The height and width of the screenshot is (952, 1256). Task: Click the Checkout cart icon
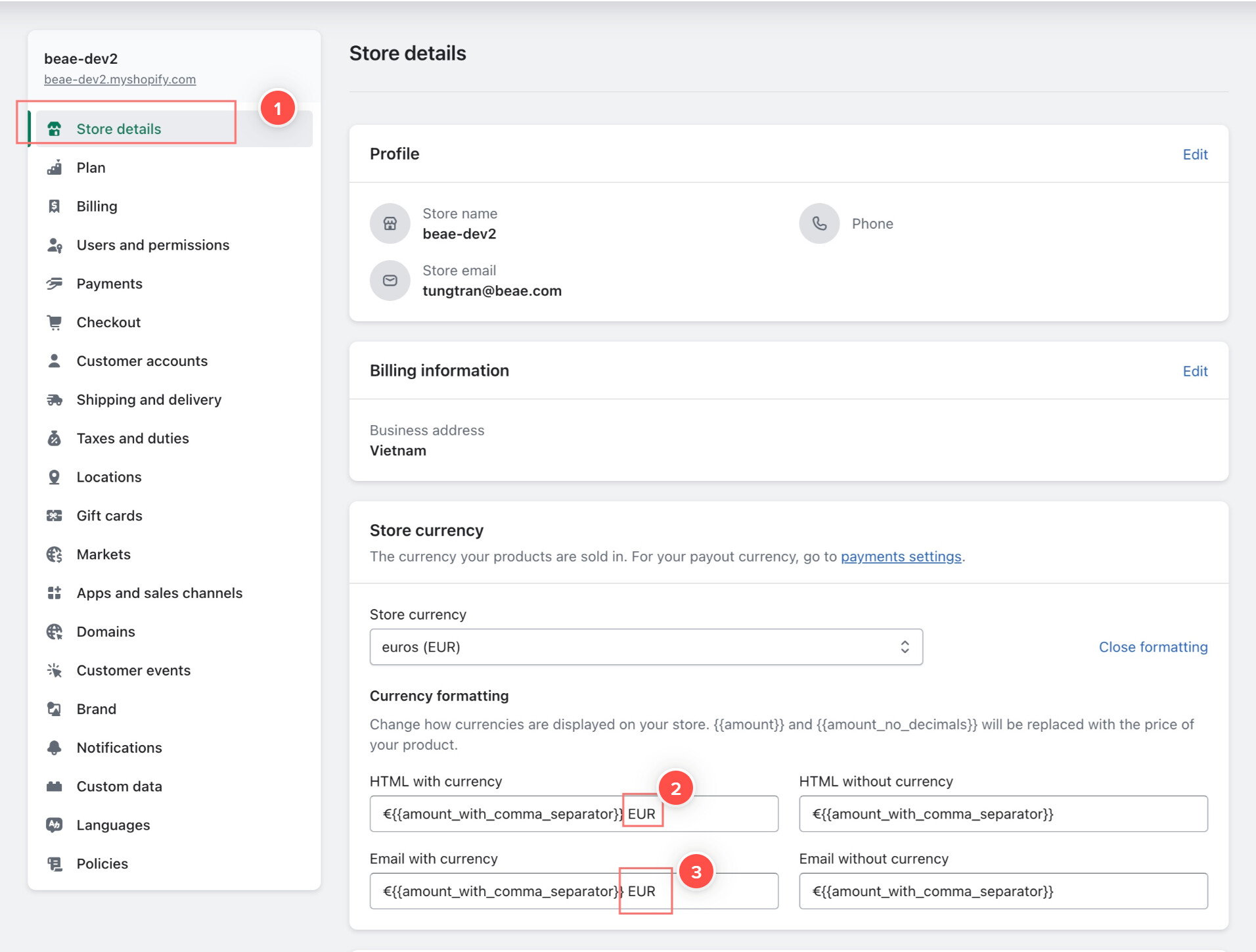(x=55, y=323)
